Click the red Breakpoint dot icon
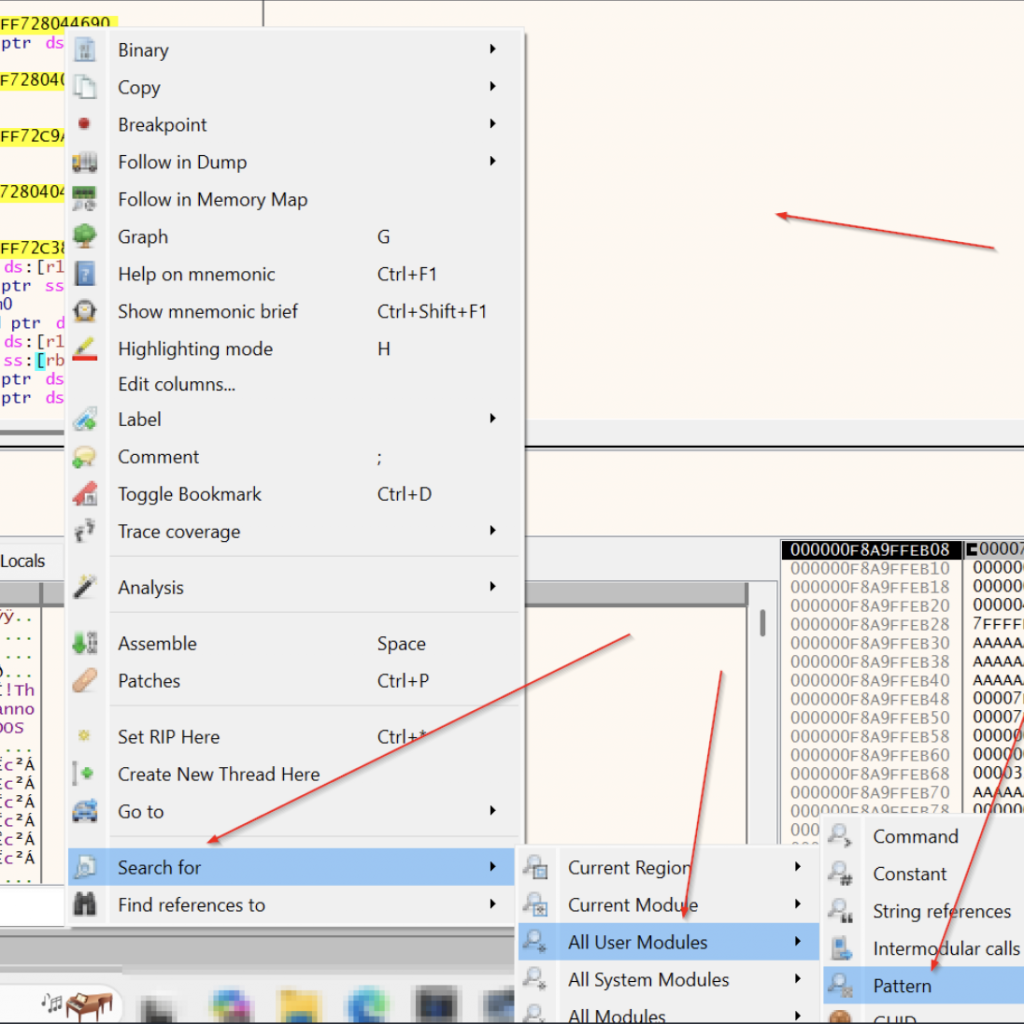Screen dimensions: 1024x1024 tap(85, 124)
